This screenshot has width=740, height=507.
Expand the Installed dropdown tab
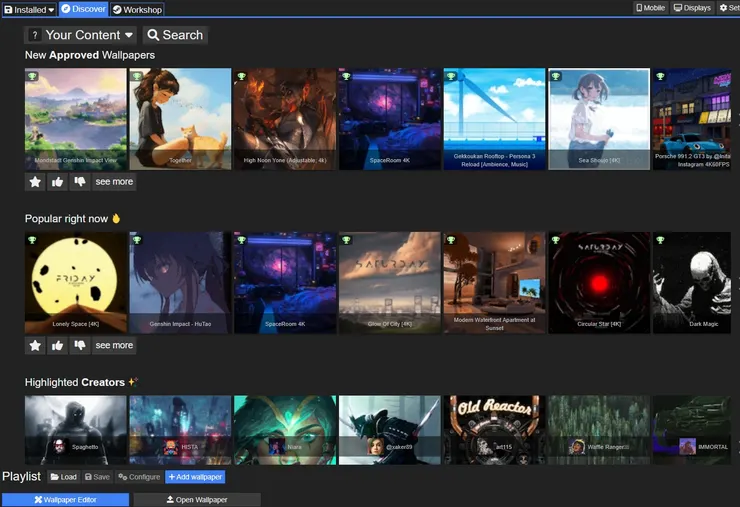pyautogui.click(x=29, y=9)
